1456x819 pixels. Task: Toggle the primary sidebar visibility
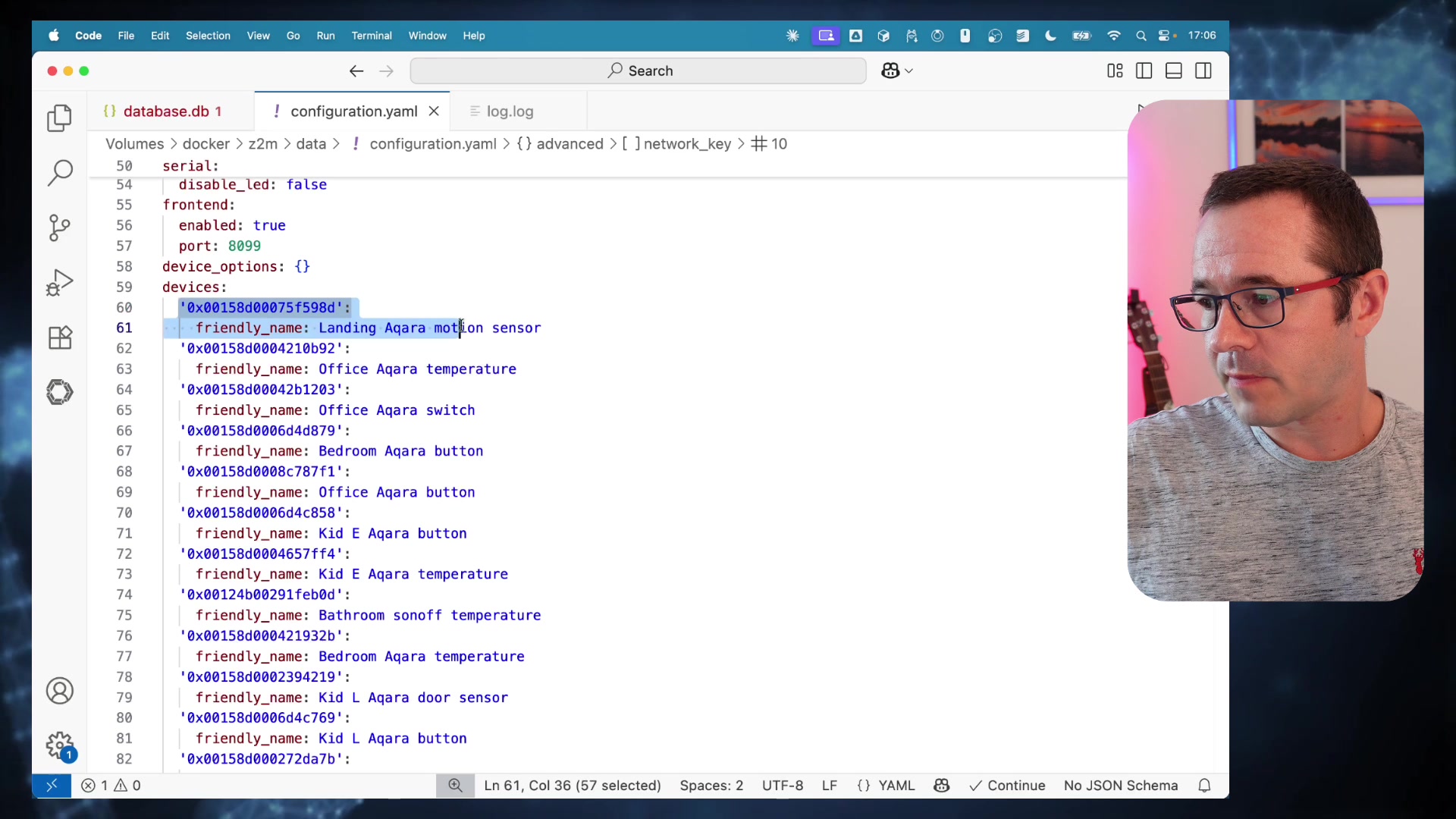pyautogui.click(x=1144, y=71)
